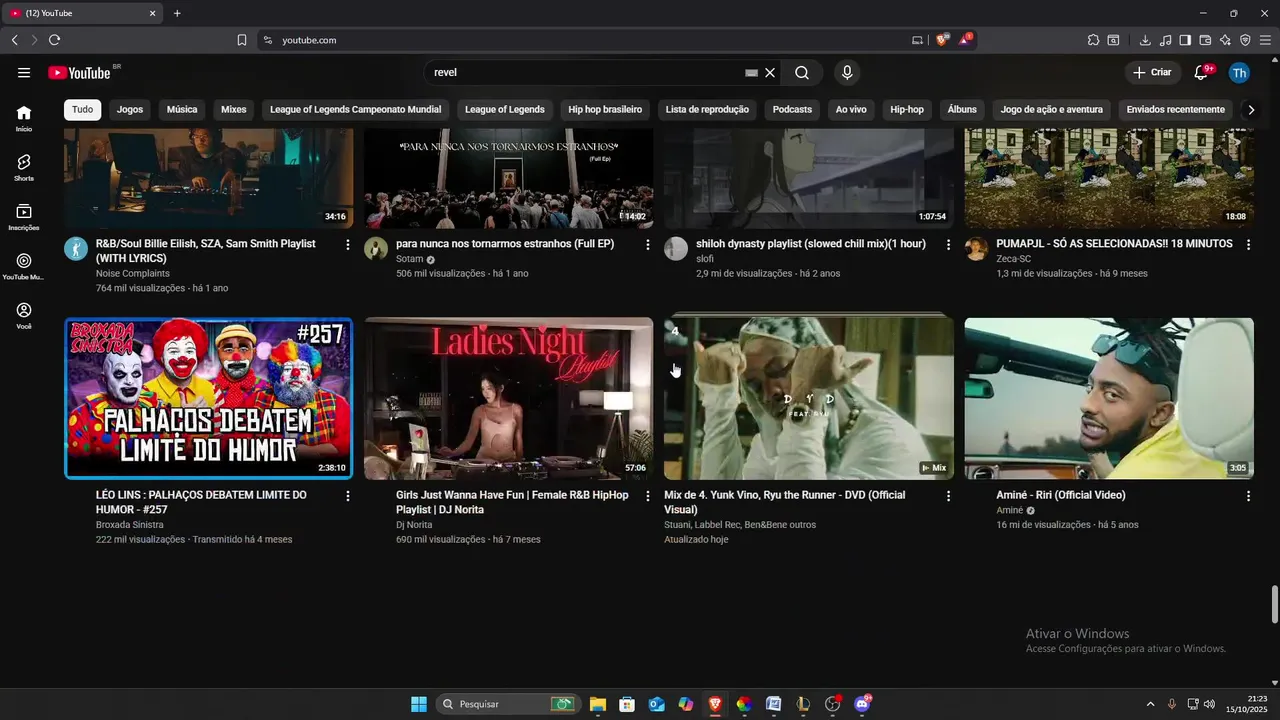Go to YouTube home via logo
The width and height of the screenshot is (1280, 720).
[x=79, y=73]
